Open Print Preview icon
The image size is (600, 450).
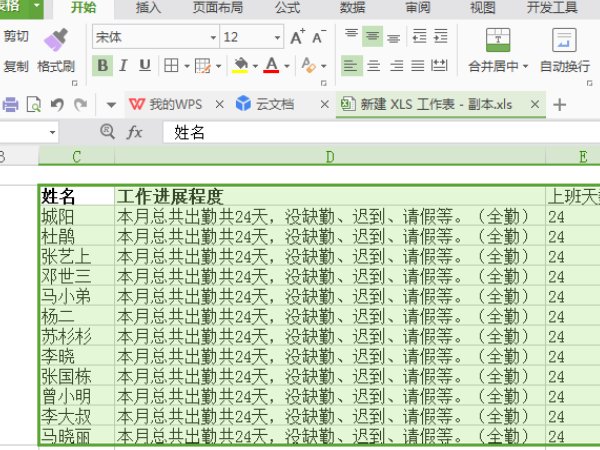(34, 104)
